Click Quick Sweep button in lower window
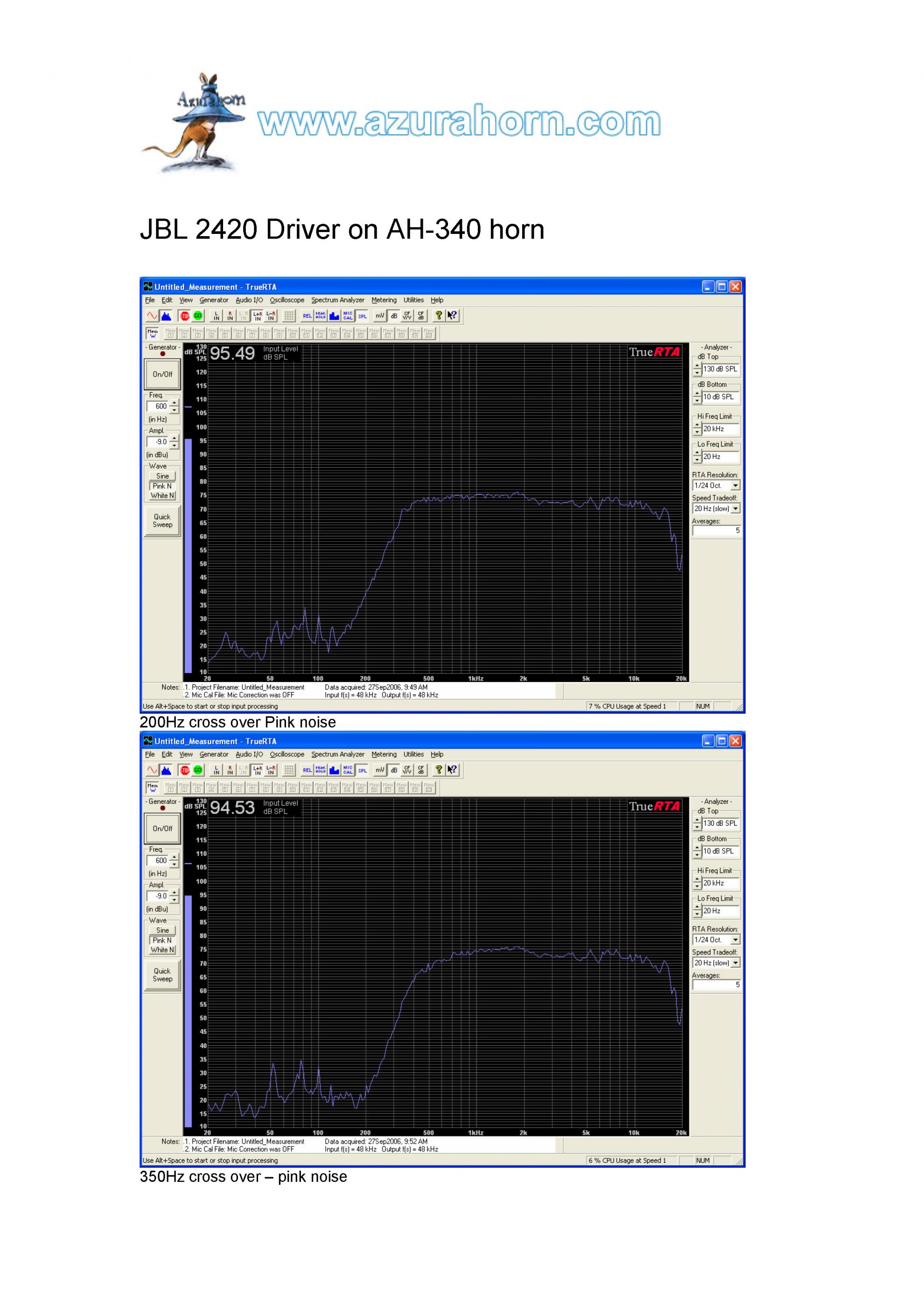The width and height of the screenshot is (924, 1307). (x=163, y=975)
